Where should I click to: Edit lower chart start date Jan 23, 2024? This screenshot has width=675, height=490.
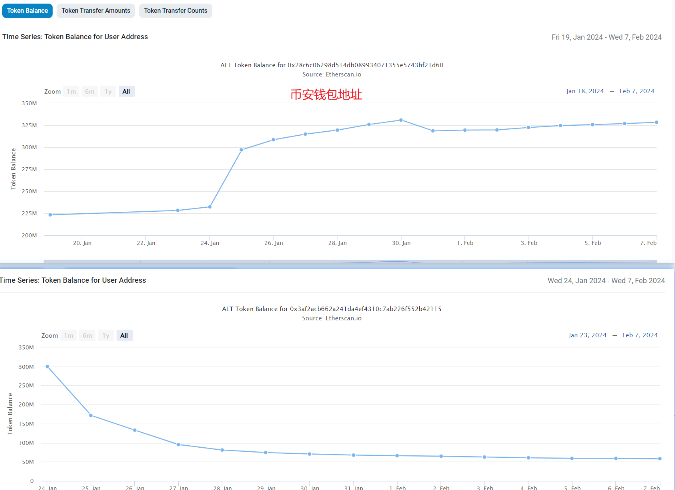[586, 335]
